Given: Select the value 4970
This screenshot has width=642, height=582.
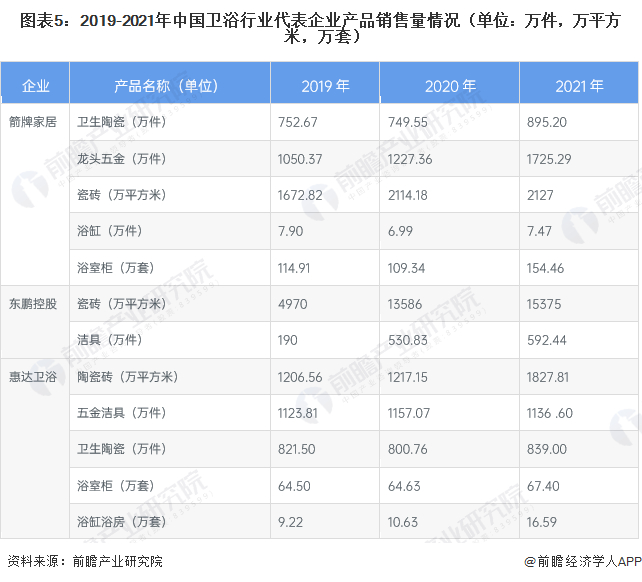Looking at the screenshot, I should tap(293, 304).
